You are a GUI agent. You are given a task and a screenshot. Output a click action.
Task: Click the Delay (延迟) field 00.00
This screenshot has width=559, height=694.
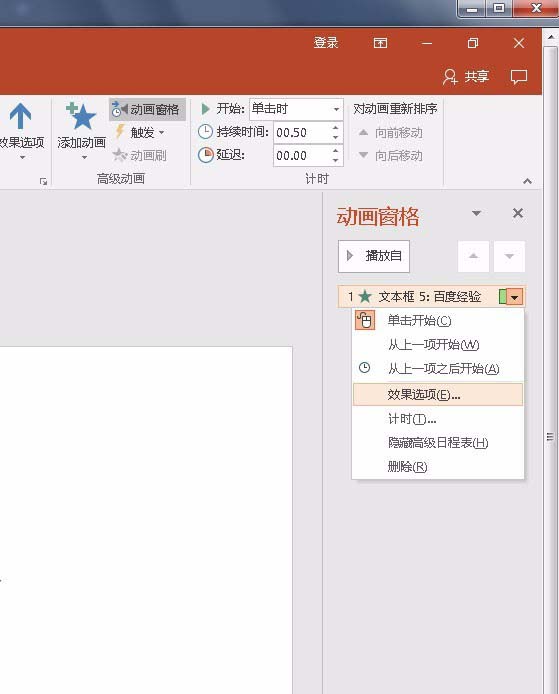tap(301, 156)
